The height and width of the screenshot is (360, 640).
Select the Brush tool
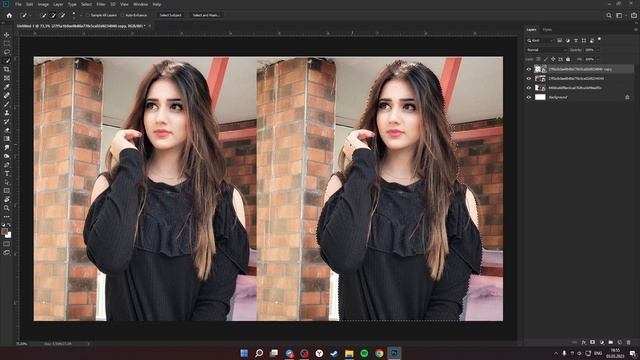7,104
